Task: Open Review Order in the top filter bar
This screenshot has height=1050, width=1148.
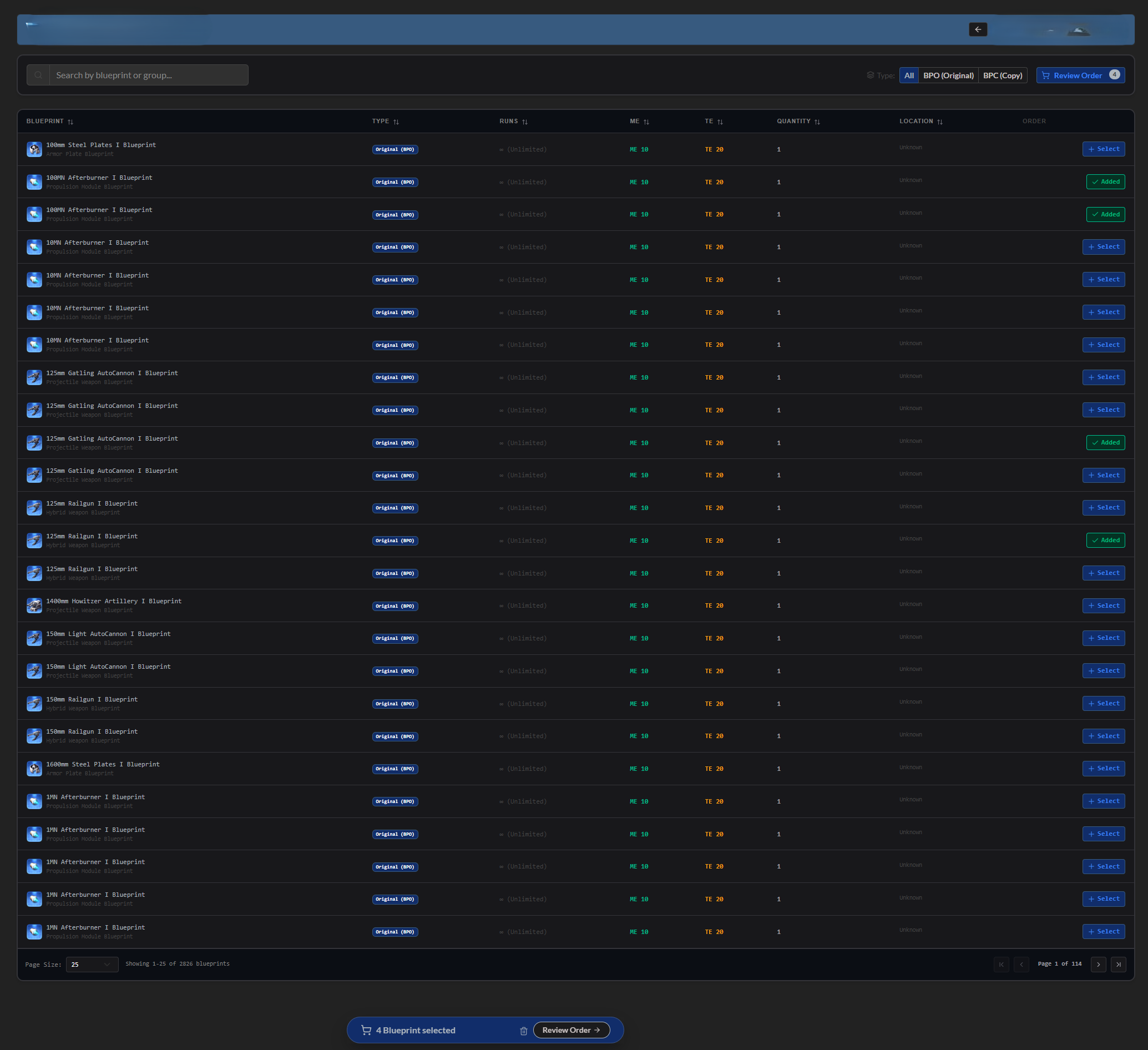Action: tap(1080, 75)
